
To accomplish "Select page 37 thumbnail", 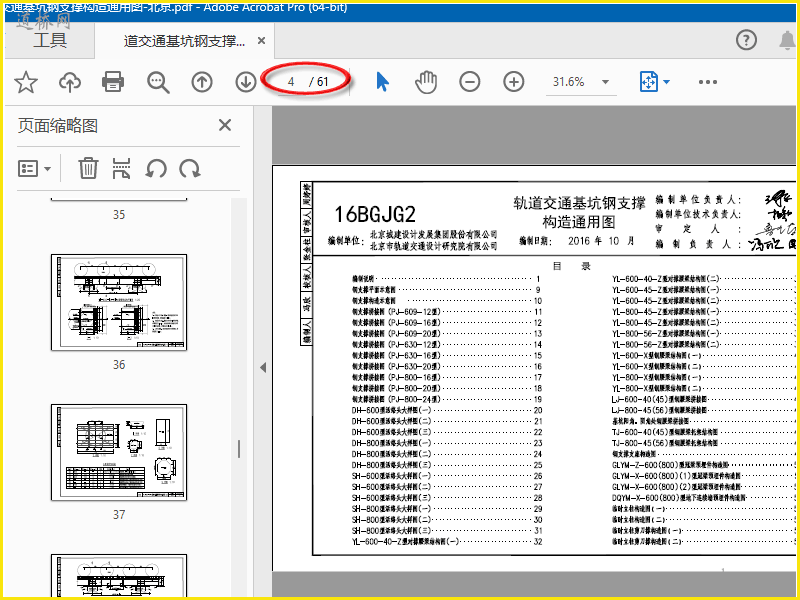I will [x=119, y=453].
